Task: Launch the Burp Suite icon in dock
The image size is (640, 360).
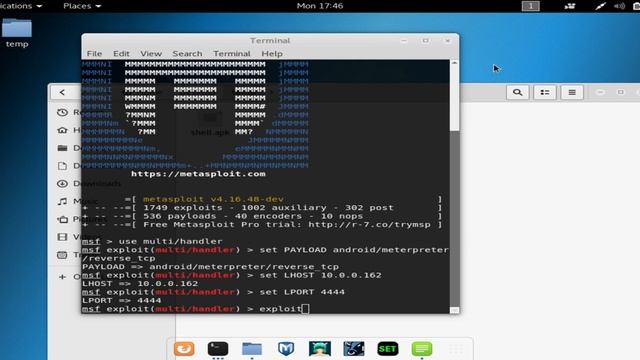Action: tap(354, 349)
